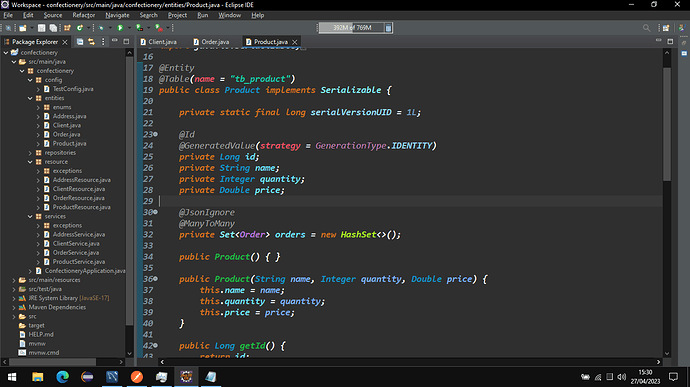Toggle the fold marker at line 36

155,279
